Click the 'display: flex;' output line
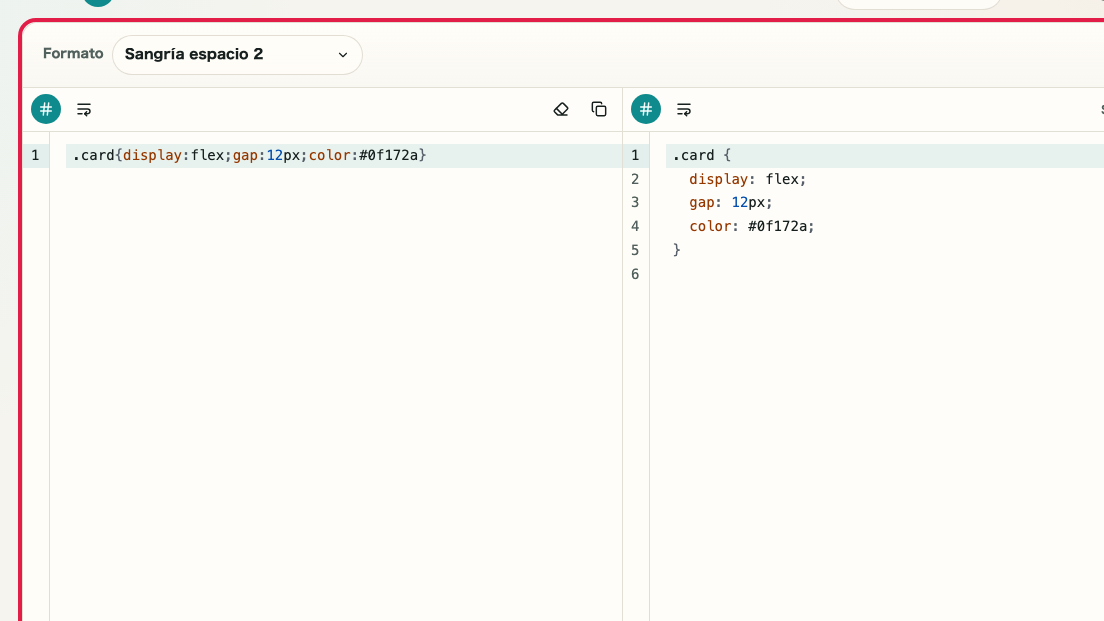Image resolution: width=1104 pixels, height=621 pixels. coord(747,179)
